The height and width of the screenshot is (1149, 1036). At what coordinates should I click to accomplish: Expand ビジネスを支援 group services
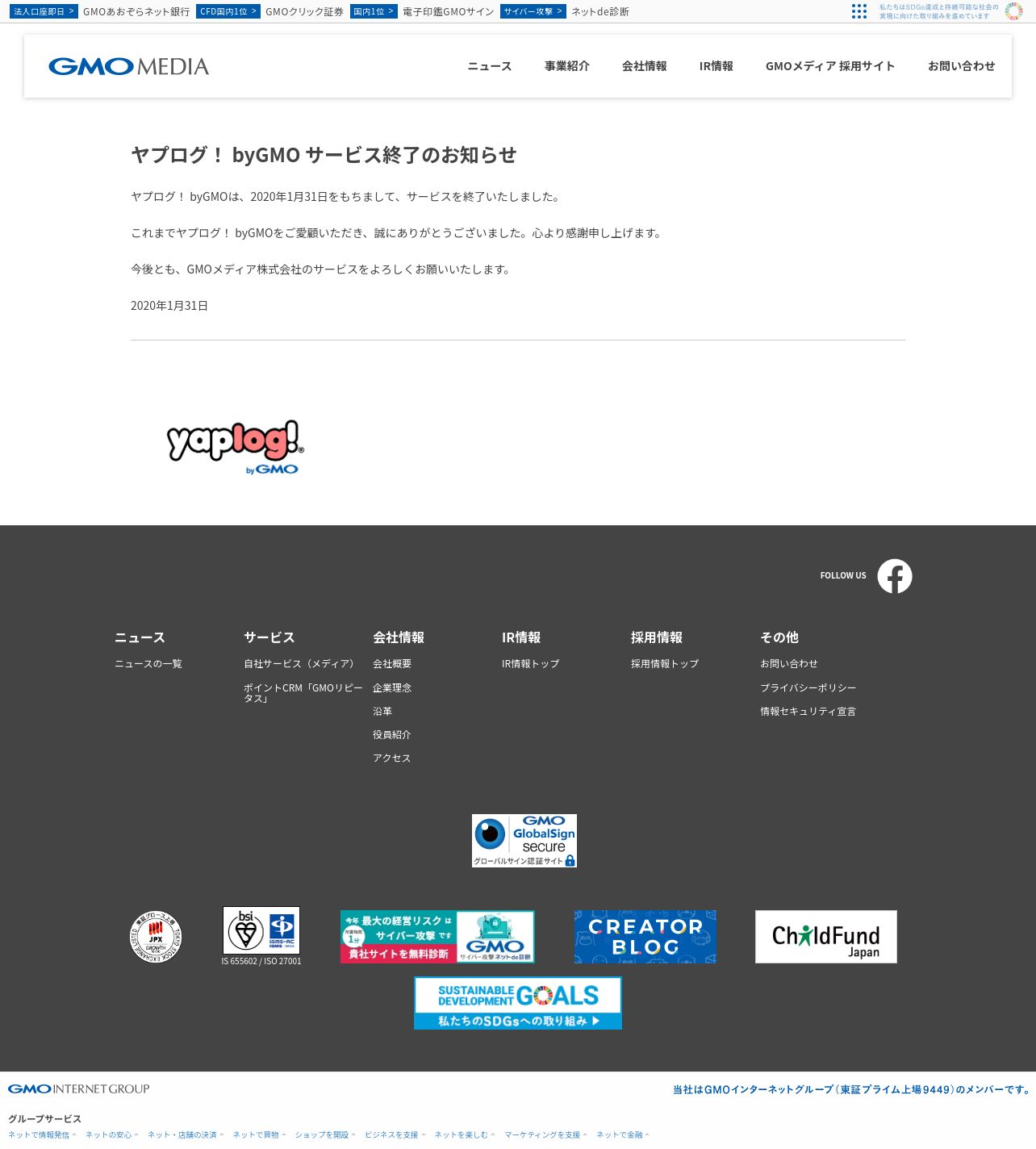point(395,1135)
